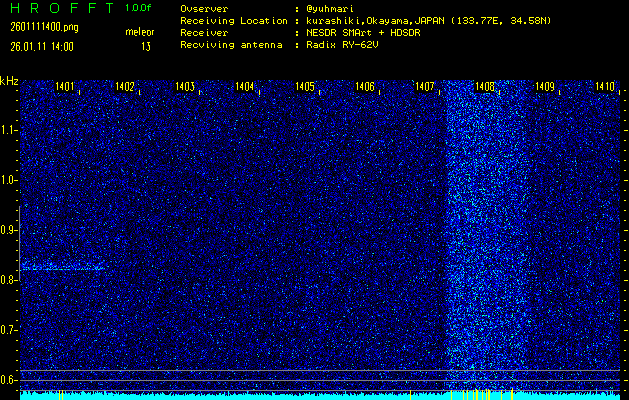Click the 1401 time marker
Viewport: 629px width, 400px height.
tap(65, 86)
